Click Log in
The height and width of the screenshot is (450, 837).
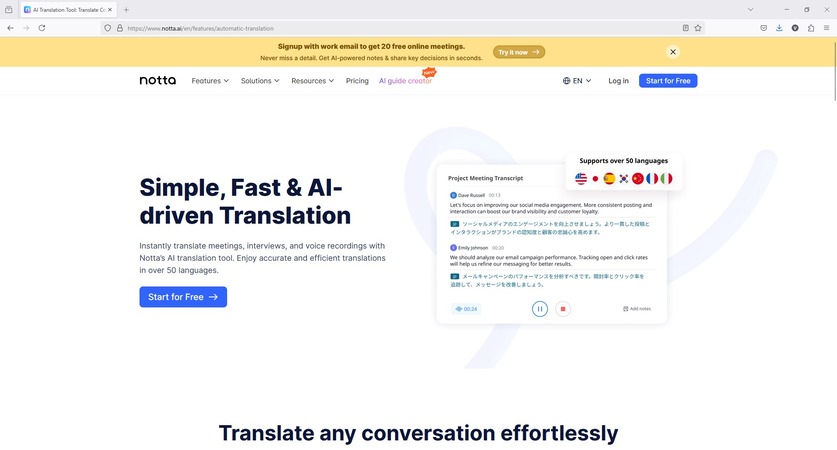point(618,81)
